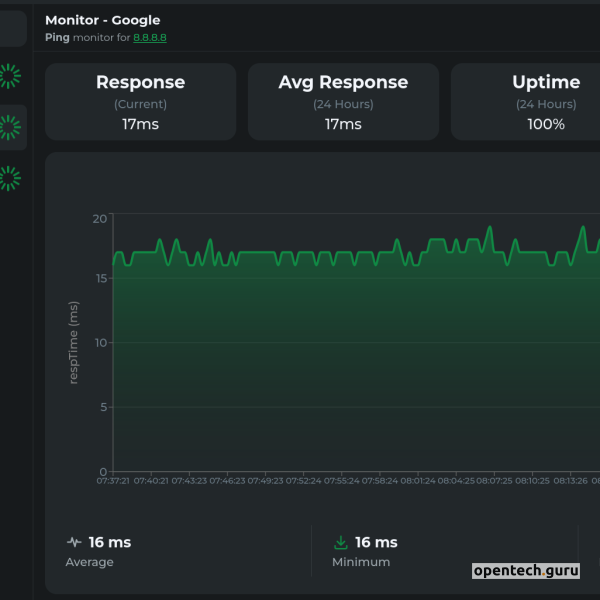The height and width of the screenshot is (600, 600).
Task: Click the 08:07:25 time axis label
Action: click(x=494, y=481)
